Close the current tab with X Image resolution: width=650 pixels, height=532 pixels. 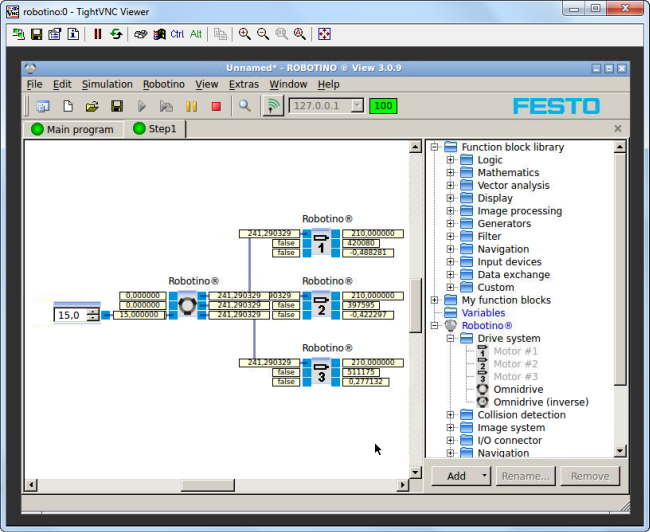tap(618, 129)
